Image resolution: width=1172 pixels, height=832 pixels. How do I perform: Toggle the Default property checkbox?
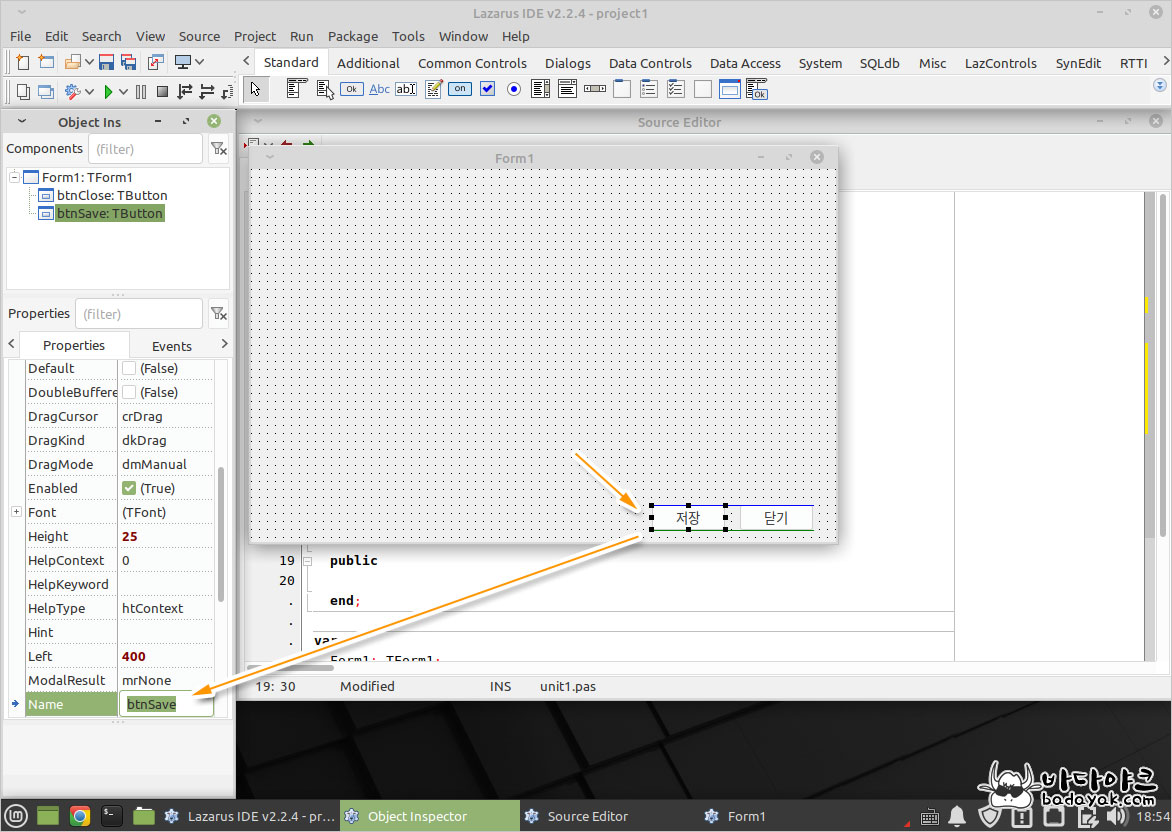point(129,368)
